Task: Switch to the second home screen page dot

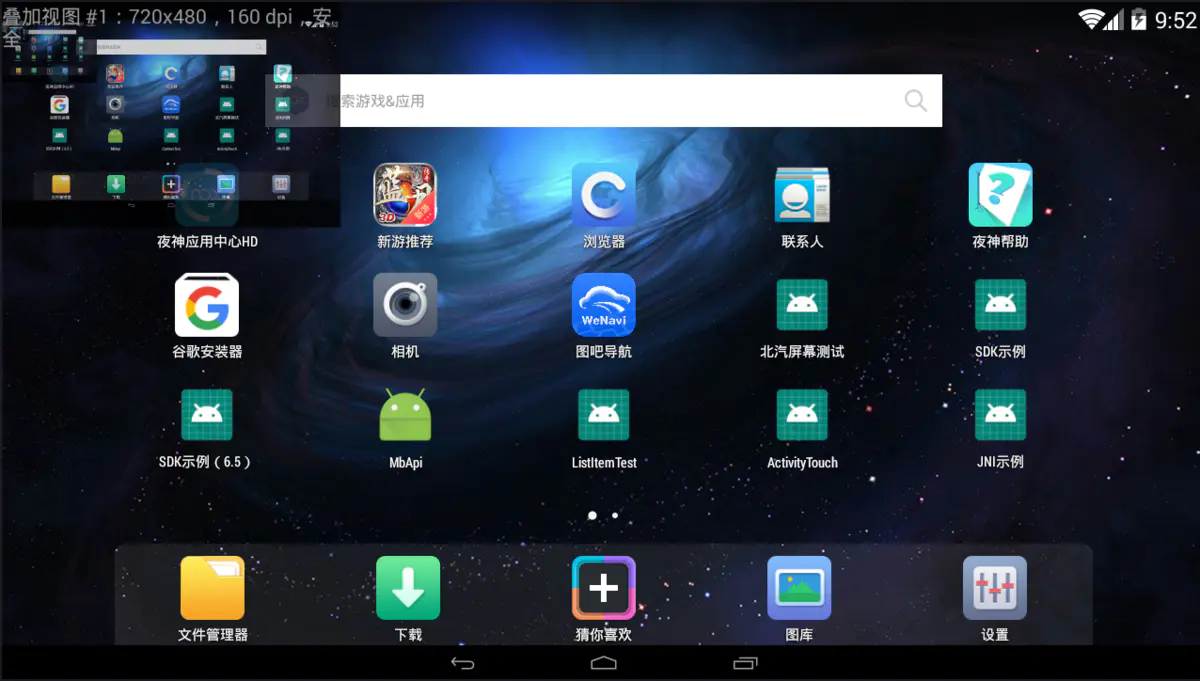Action: pos(614,515)
